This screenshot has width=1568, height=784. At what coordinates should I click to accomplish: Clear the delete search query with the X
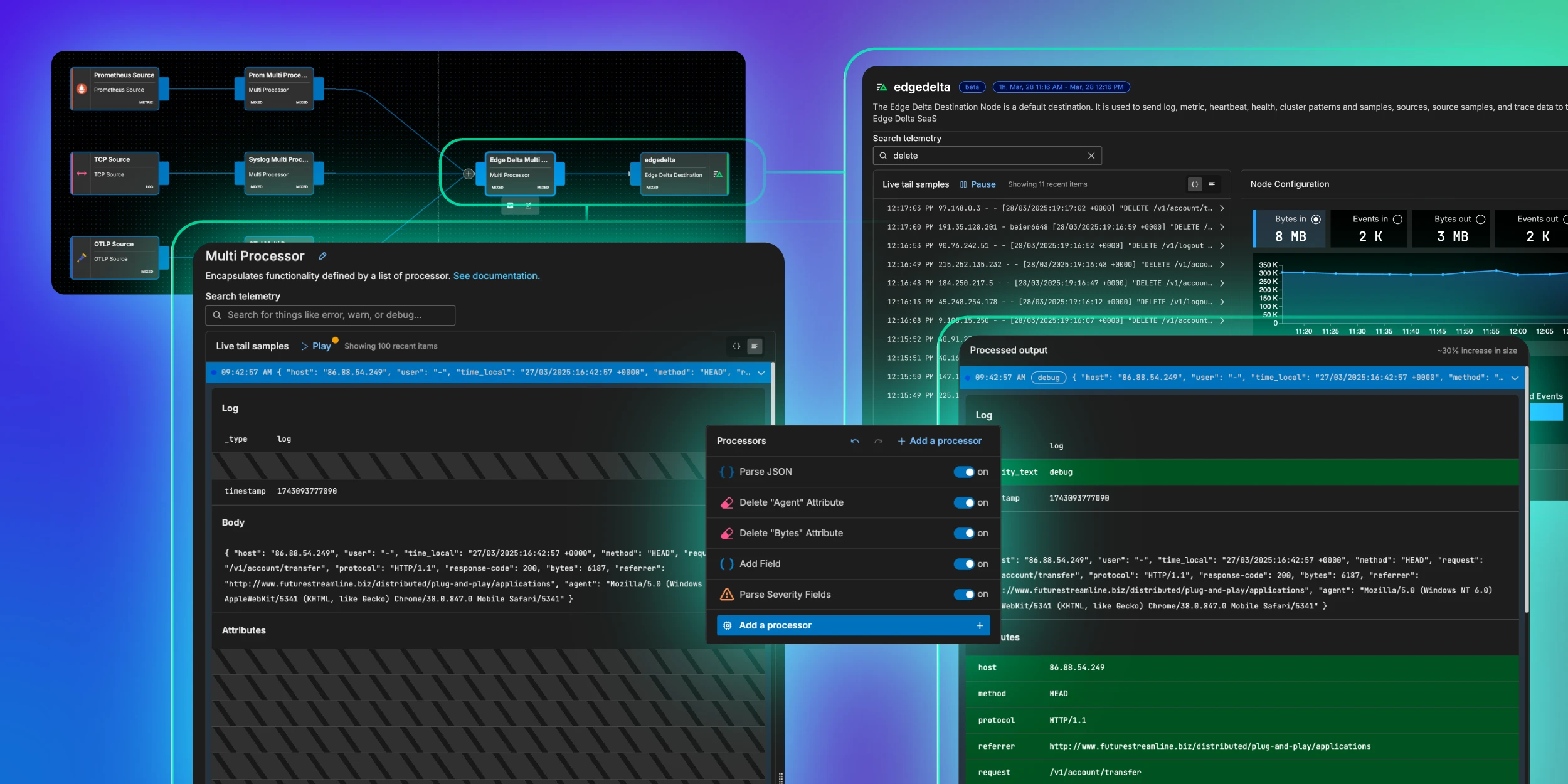pos(1091,156)
